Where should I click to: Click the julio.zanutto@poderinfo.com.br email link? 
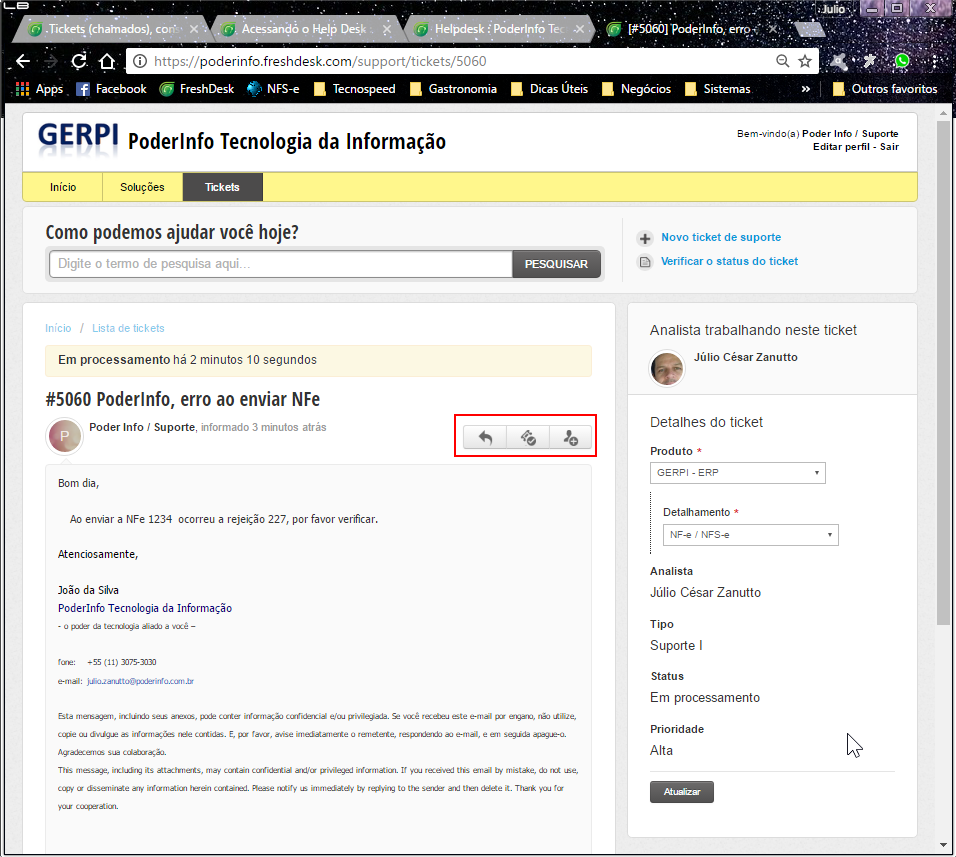140,681
